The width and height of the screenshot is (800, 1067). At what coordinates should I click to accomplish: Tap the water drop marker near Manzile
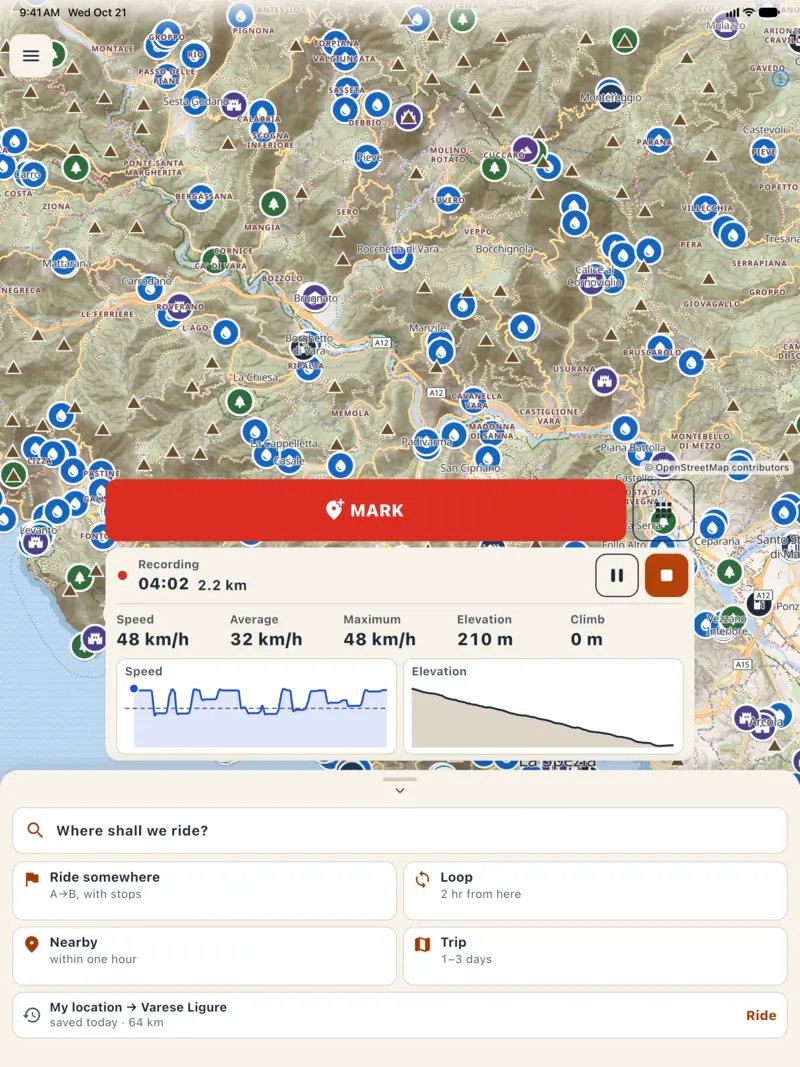click(x=441, y=352)
